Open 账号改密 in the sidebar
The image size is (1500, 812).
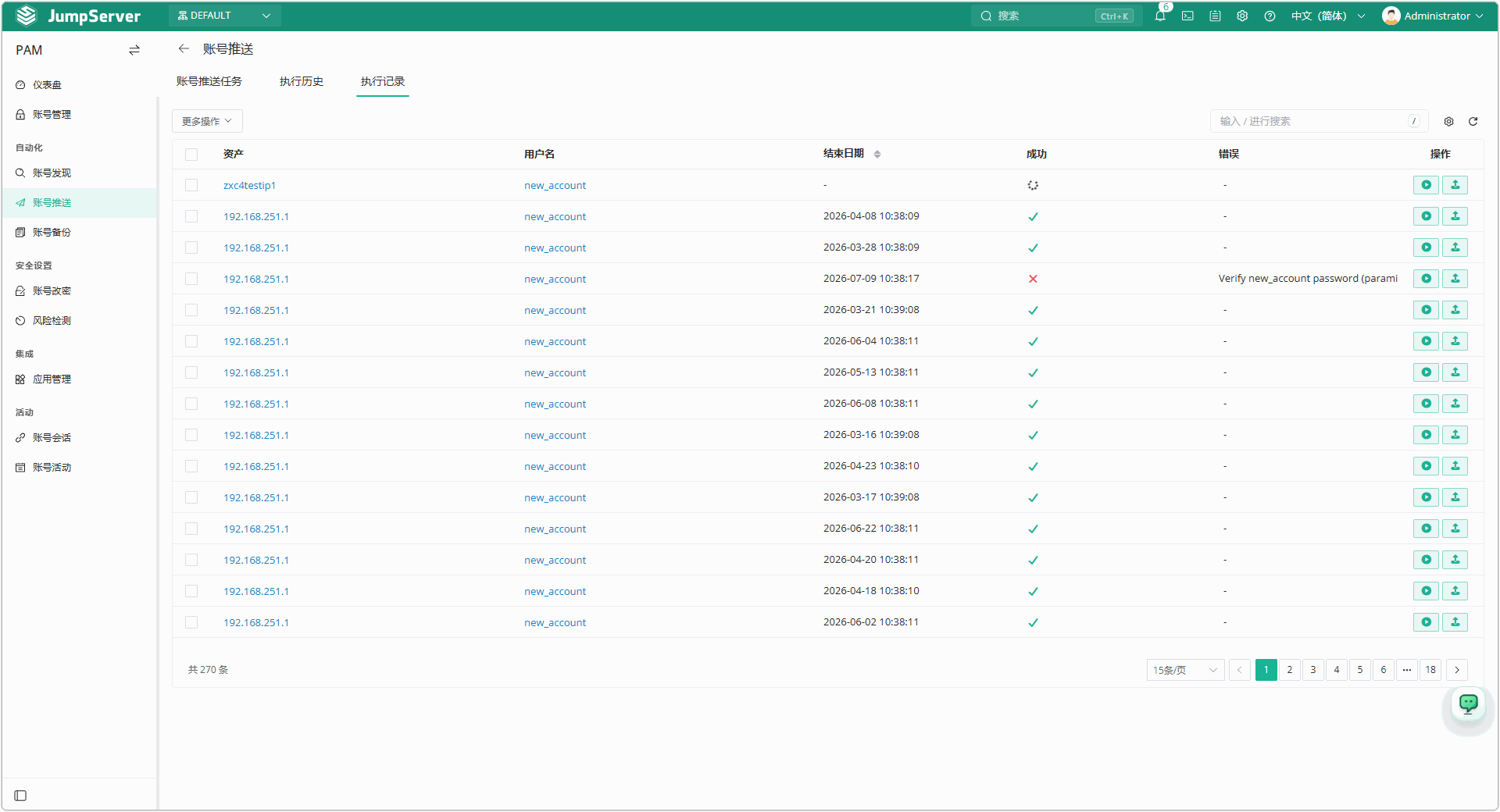pos(52,290)
